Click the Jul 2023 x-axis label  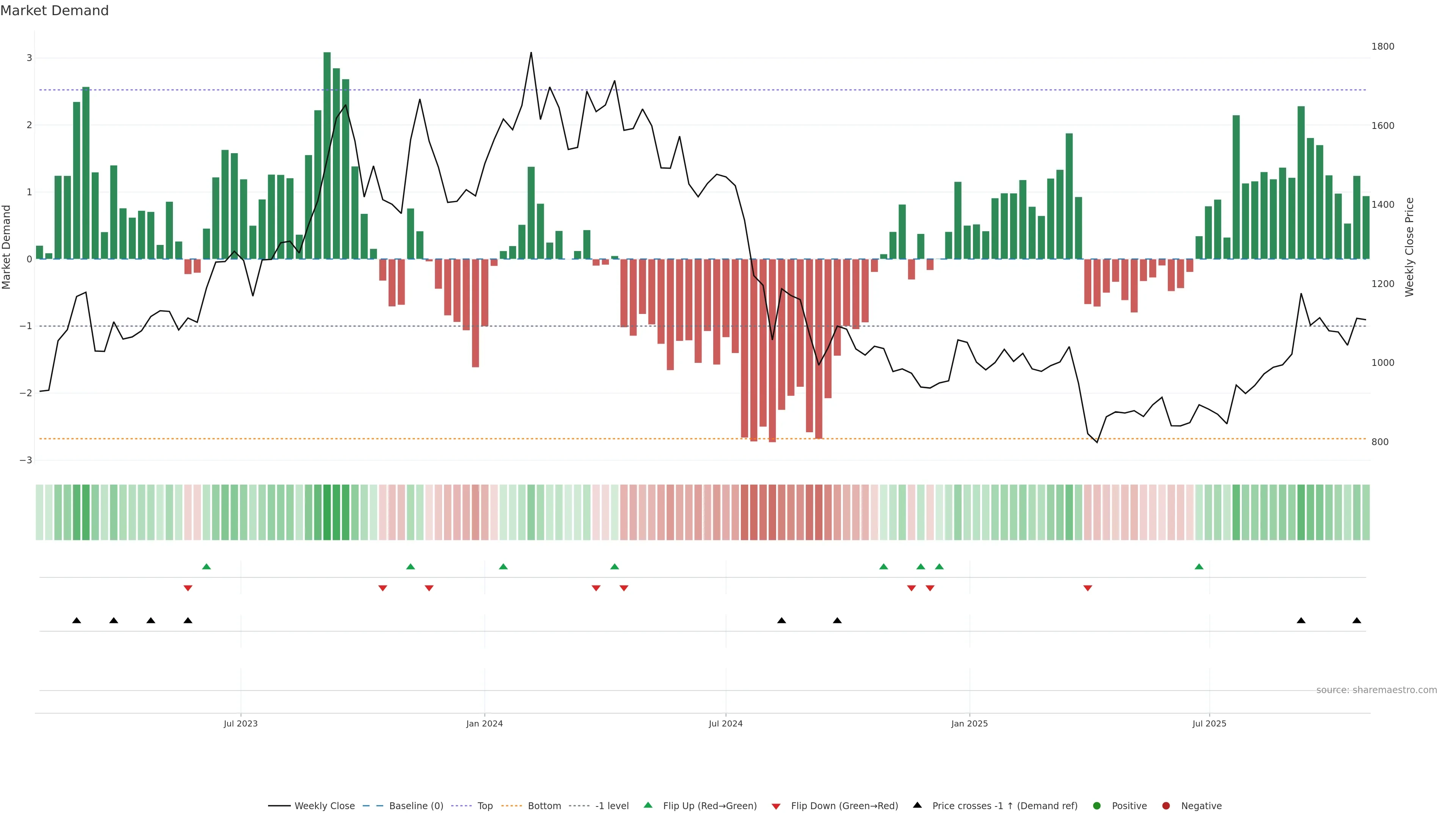pos(240,723)
